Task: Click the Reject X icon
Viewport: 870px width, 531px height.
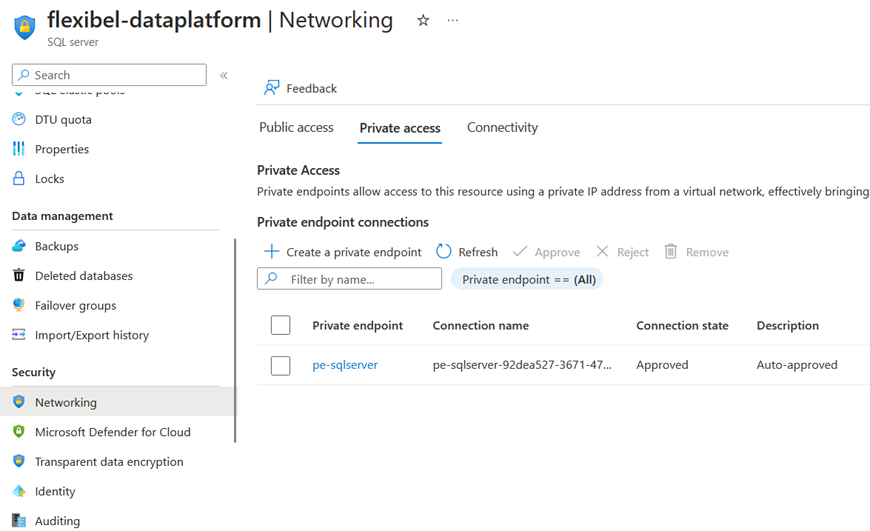Action: [x=602, y=251]
